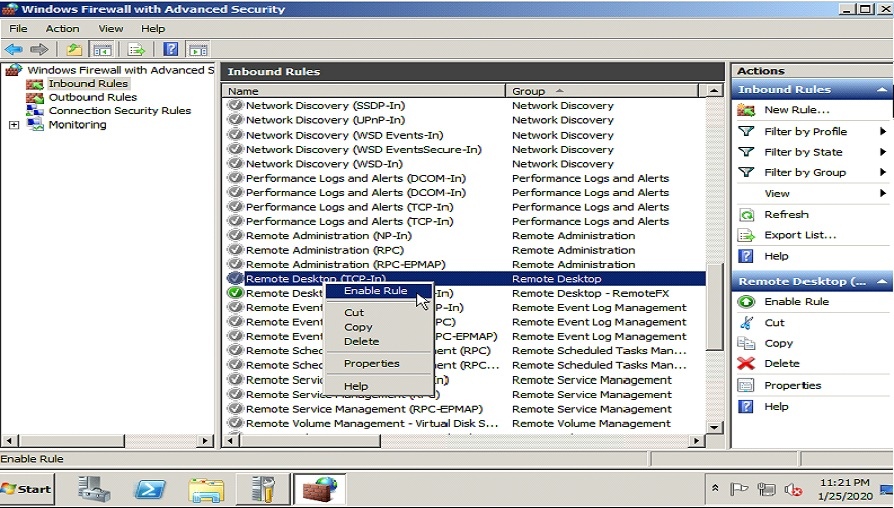Open the Action menu
The width and height of the screenshot is (894, 508).
[x=63, y=29]
